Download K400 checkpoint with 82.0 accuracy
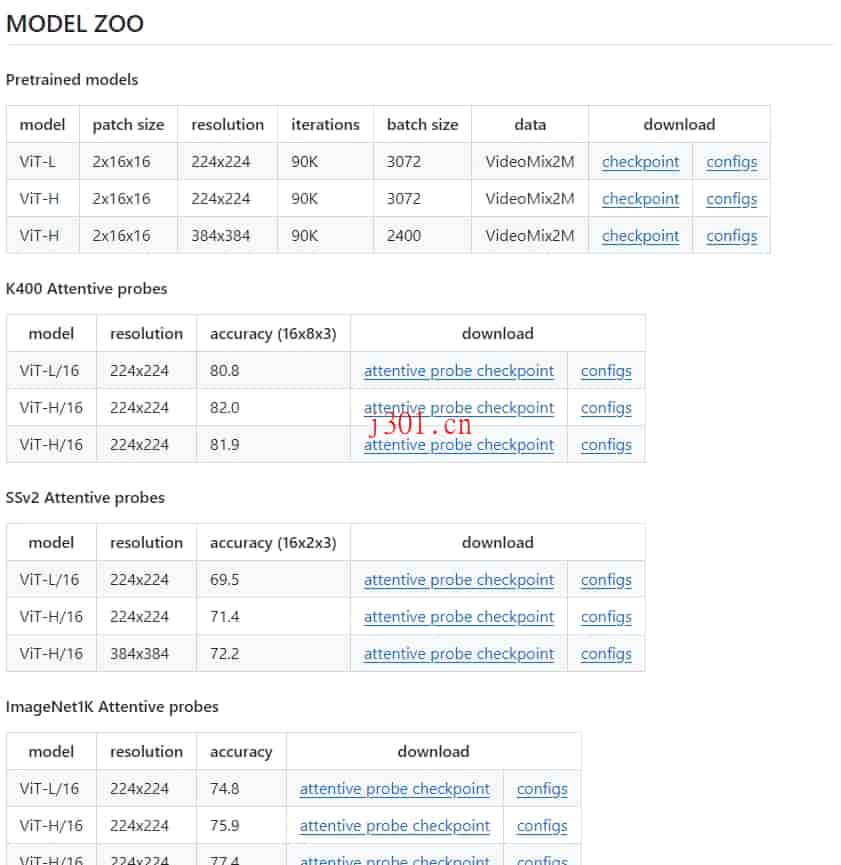 (459, 408)
